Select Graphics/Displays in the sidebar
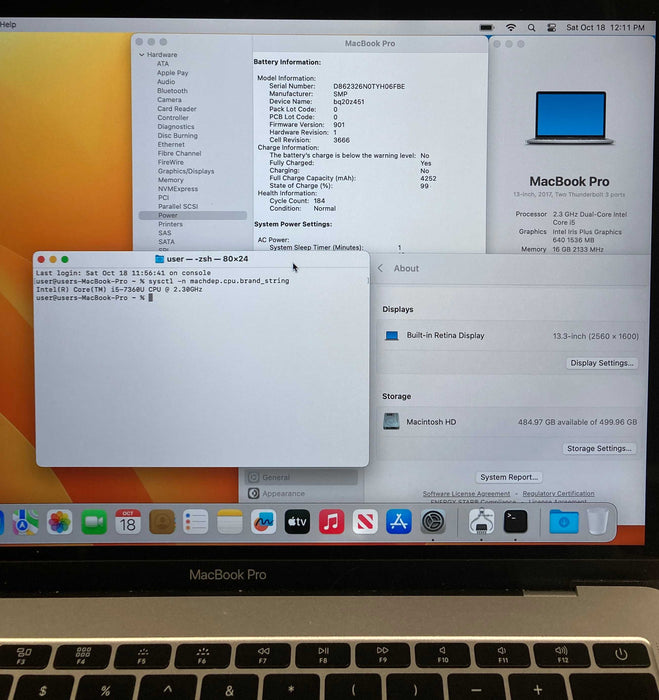 [x=185, y=171]
